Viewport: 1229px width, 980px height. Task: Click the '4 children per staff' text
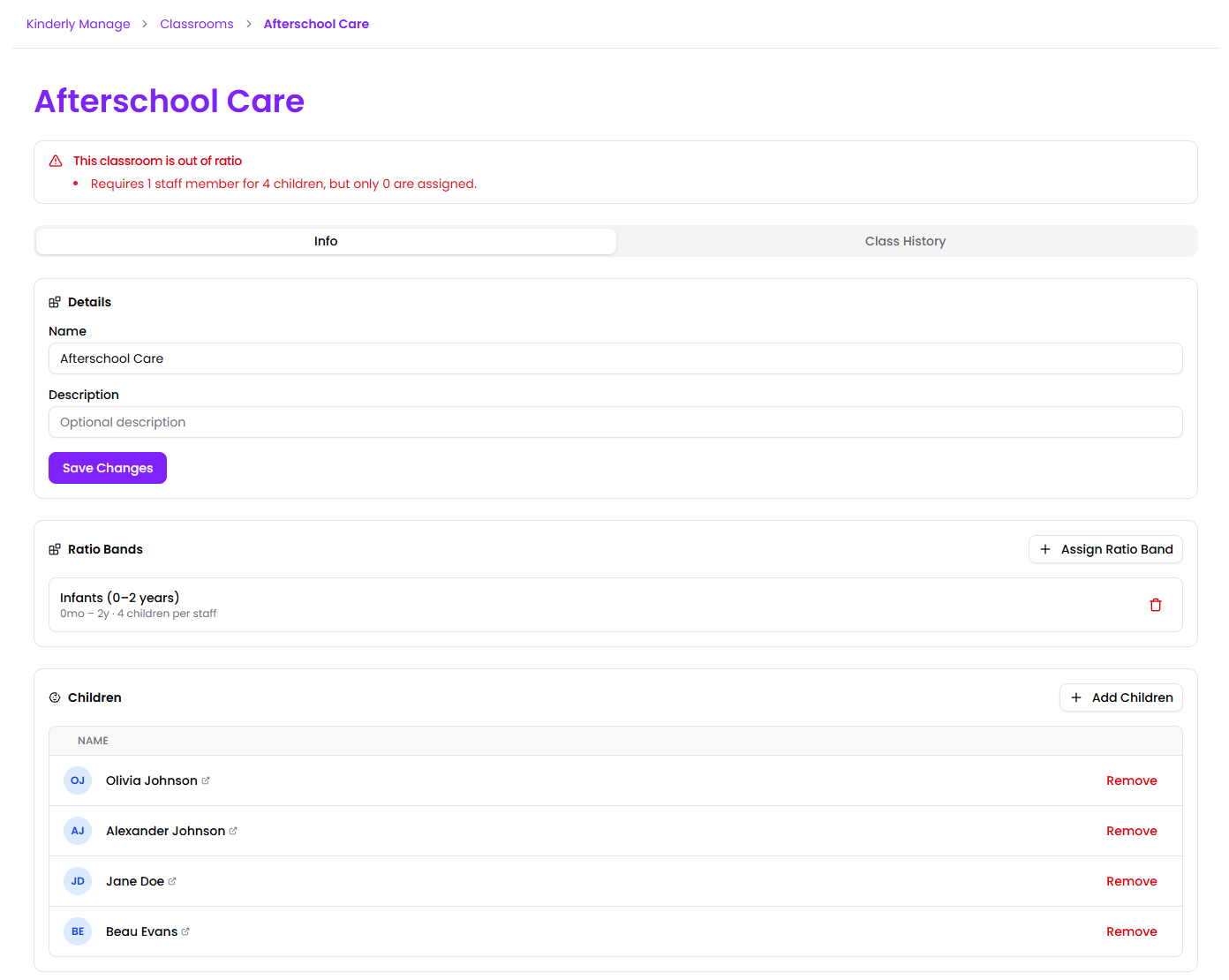(x=167, y=614)
